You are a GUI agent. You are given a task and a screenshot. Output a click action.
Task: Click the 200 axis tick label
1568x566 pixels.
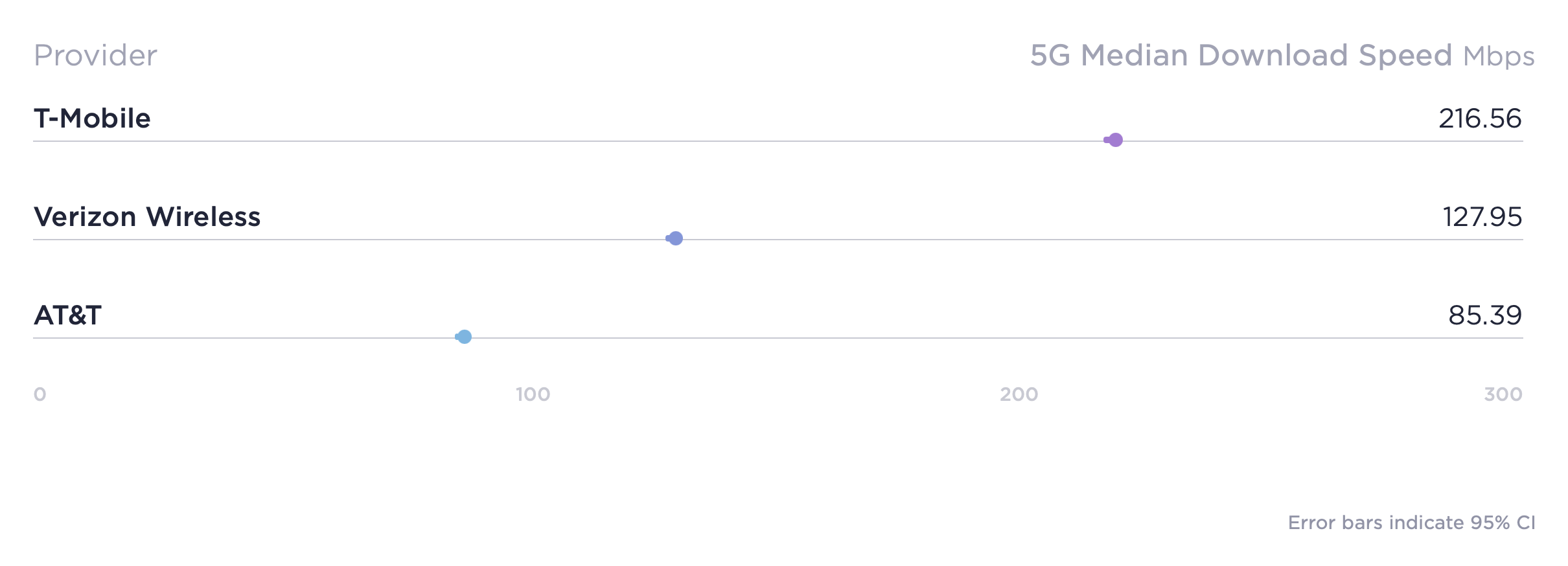click(x=1019, y=394)
